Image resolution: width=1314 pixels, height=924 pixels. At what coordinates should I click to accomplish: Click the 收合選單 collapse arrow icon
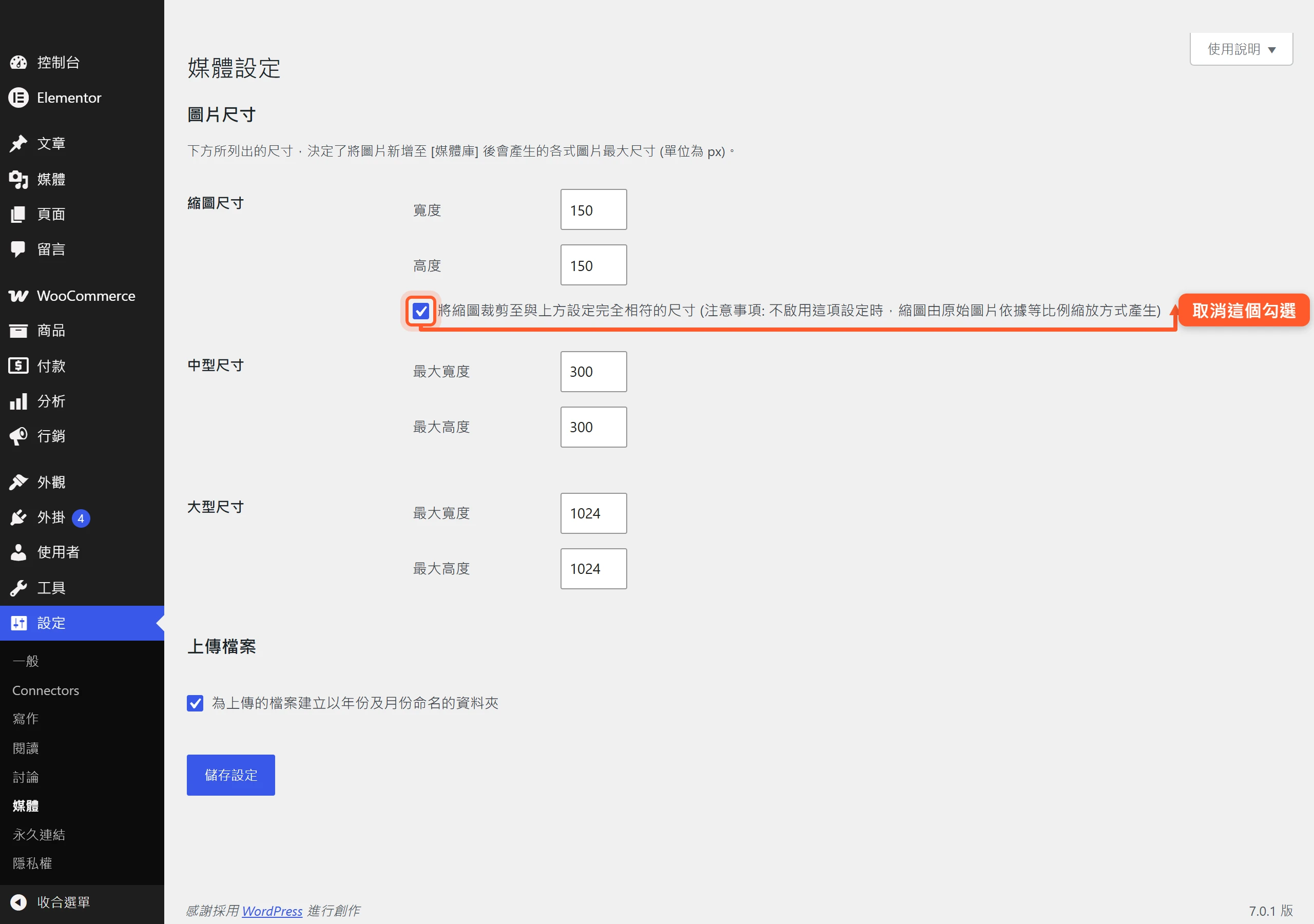(18, 902)
